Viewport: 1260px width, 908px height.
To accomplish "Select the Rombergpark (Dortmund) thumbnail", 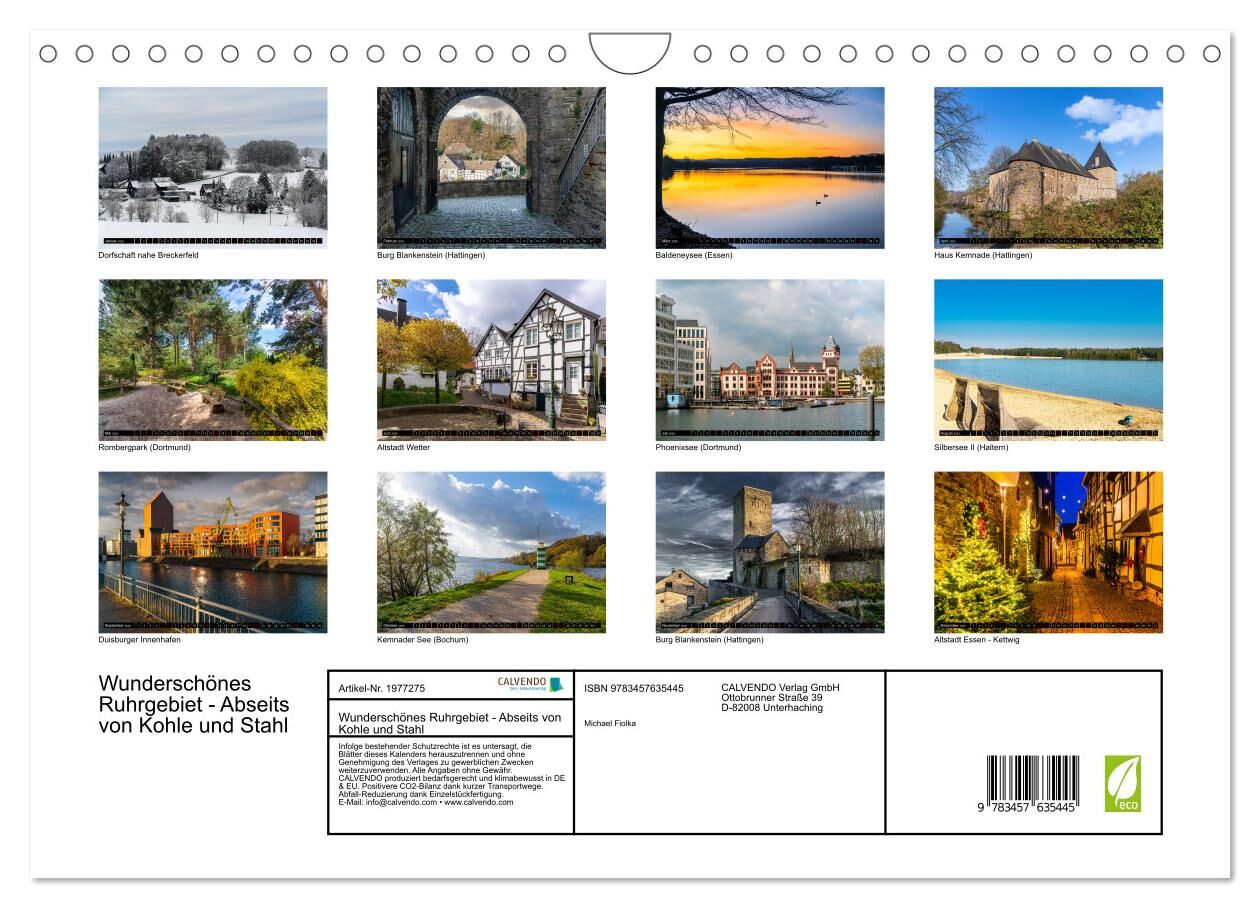I will (212, 359).
